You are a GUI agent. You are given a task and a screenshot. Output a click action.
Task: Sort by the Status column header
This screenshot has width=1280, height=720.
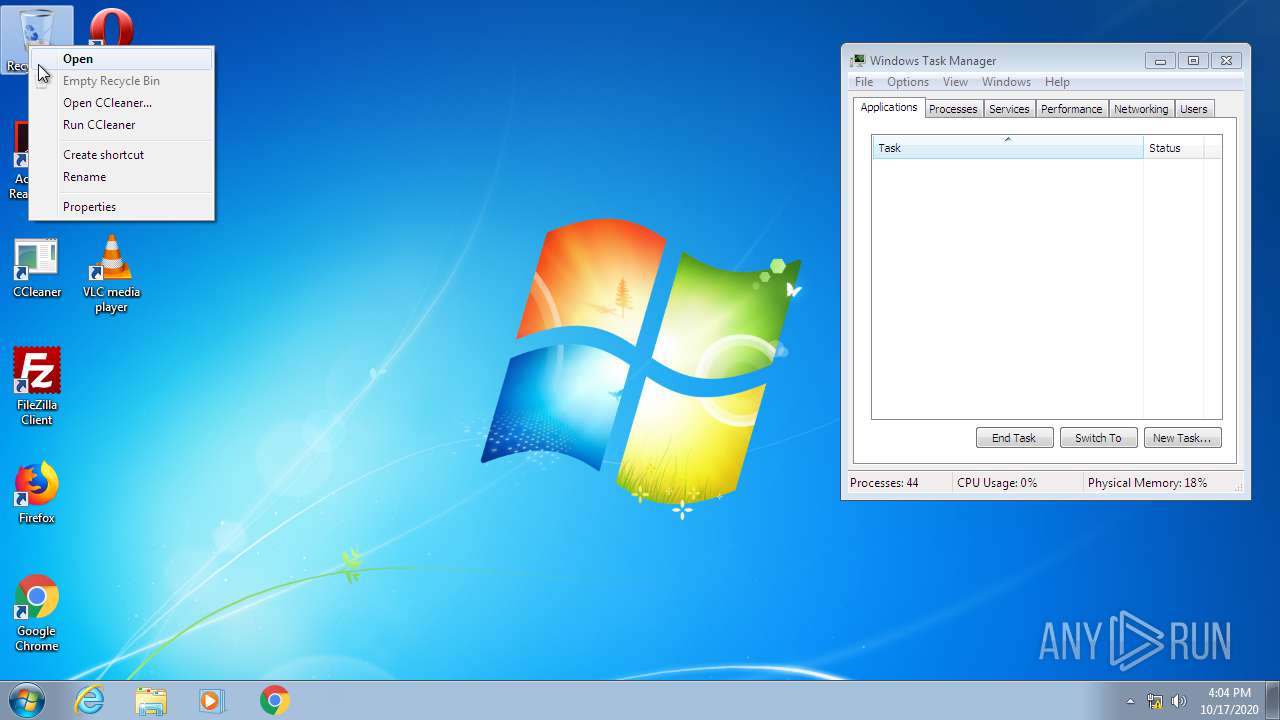pos(1173,148)
